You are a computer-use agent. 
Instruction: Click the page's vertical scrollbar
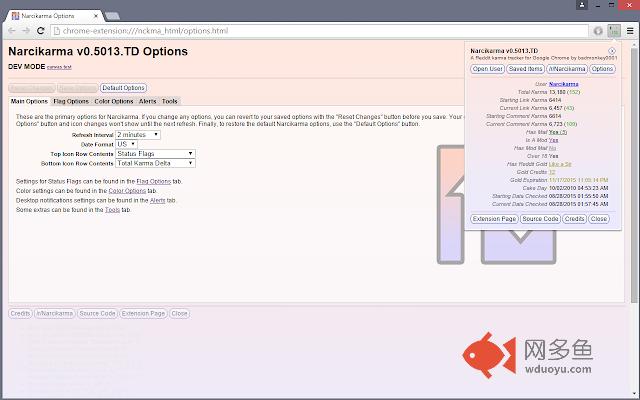pos(633,176)
